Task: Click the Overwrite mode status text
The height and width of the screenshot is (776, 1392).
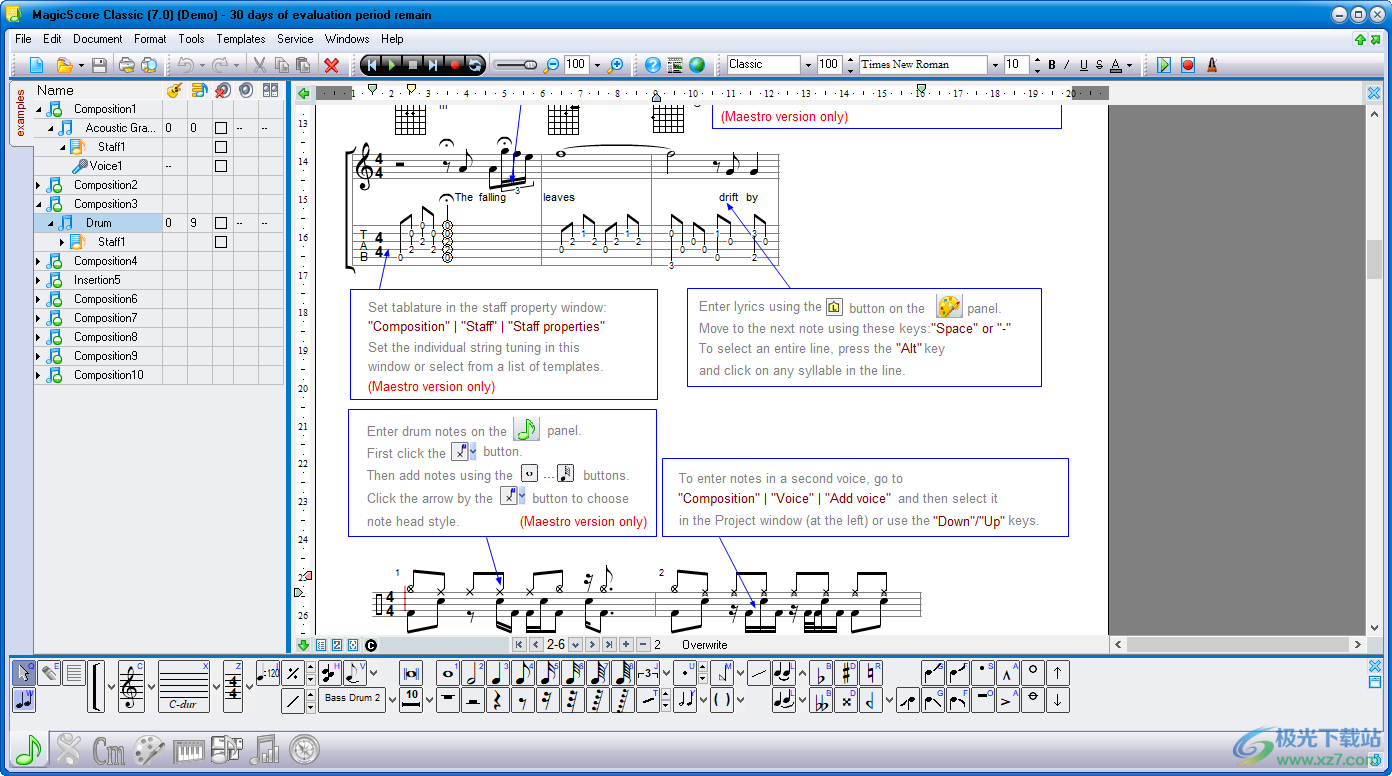Action: pos(704,645)
